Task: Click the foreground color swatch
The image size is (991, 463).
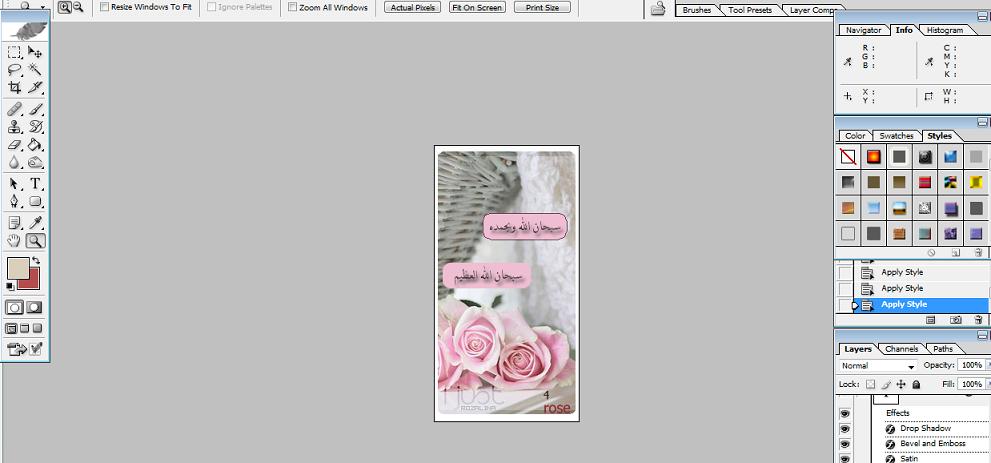Action: click(18, 268)
